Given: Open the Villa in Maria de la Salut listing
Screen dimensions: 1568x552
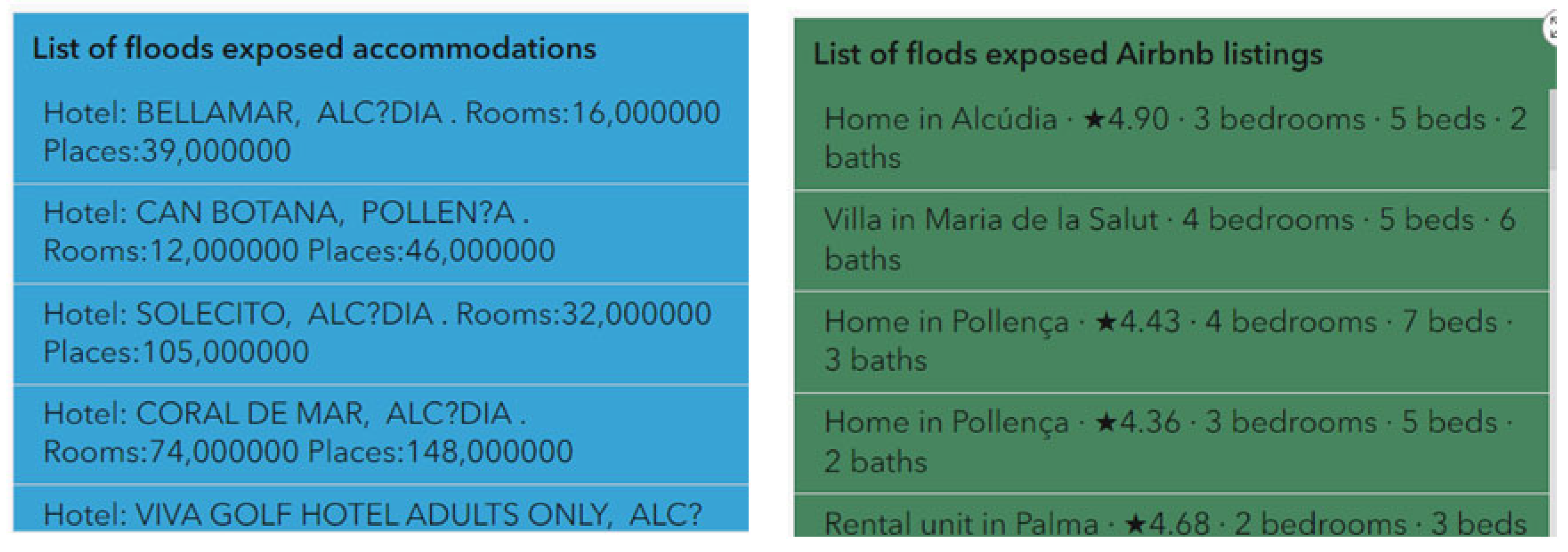Looking at the screenshot, I should [1171, 239].
